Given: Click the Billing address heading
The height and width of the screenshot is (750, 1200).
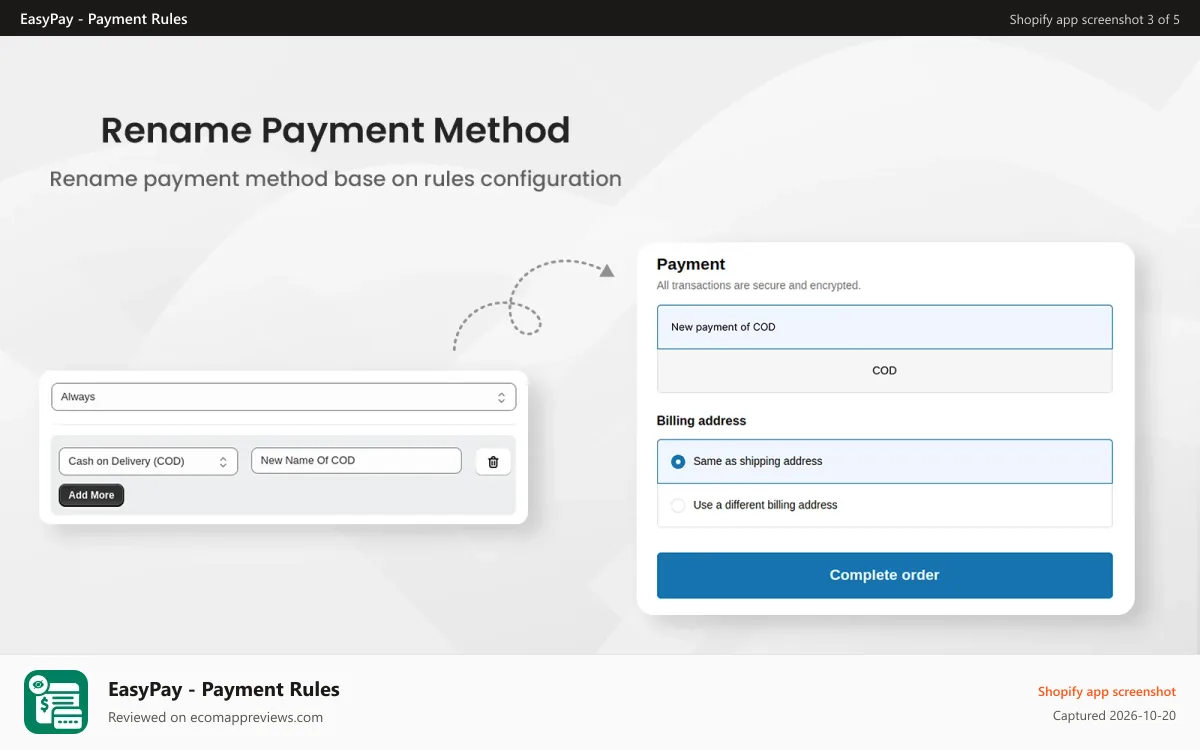Looking at the screenshot, I should click(701, 421).
